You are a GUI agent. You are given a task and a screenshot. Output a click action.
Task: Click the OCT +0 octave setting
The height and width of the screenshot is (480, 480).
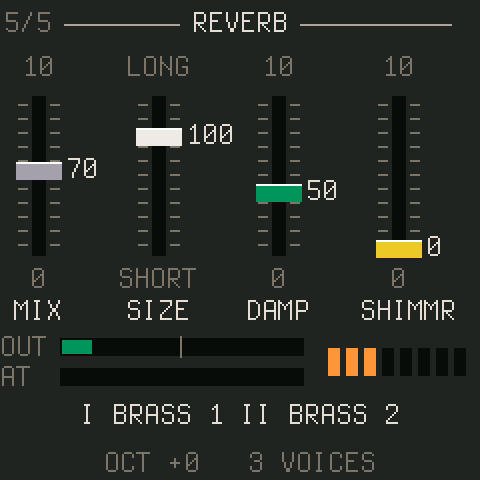pyautogui.click(x=152, y=462)
